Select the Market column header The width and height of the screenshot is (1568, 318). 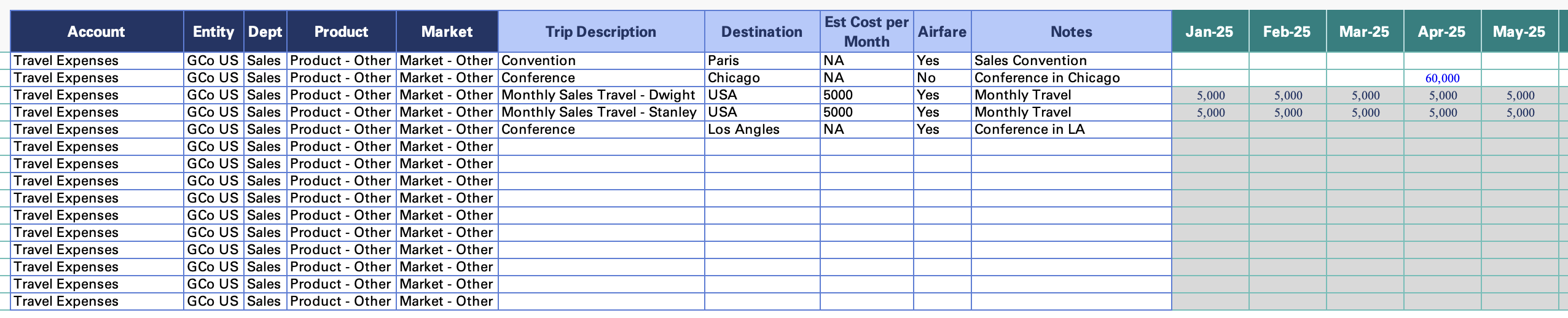point(447,31)
